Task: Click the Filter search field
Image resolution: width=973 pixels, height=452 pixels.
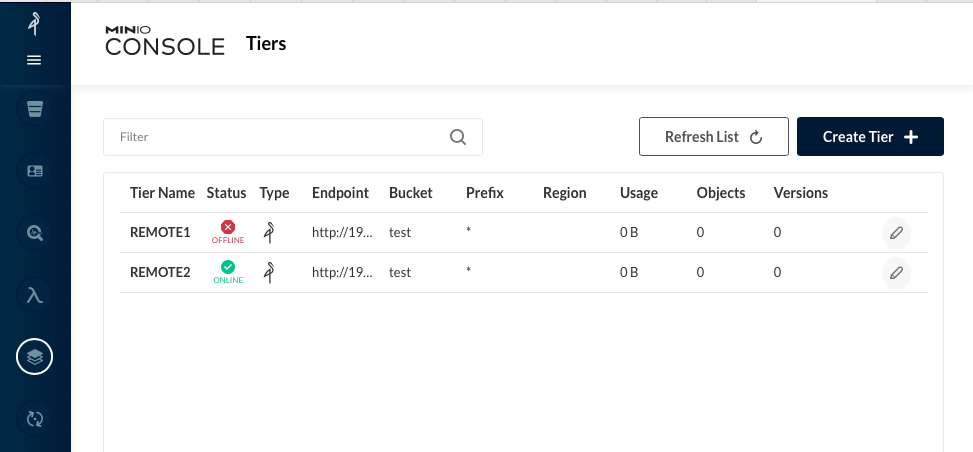Action: (293, 137)
